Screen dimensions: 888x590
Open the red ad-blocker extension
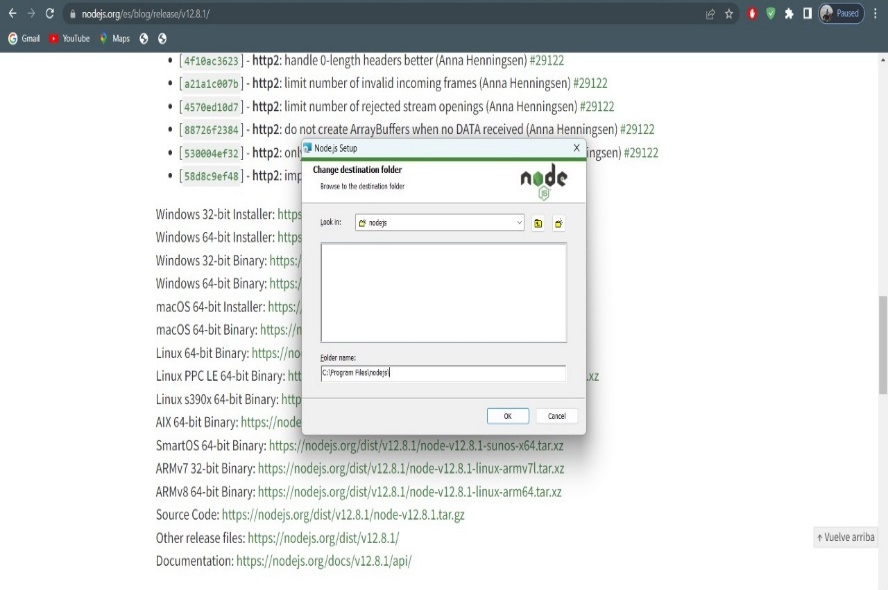[x=752, y=14]
